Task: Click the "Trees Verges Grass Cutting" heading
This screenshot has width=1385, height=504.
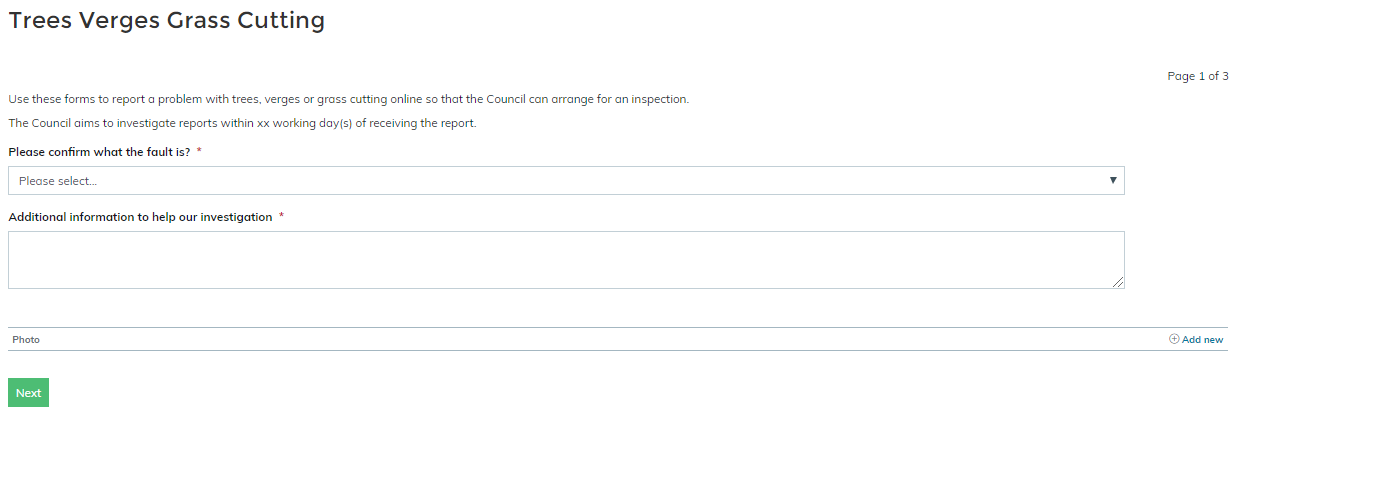Action: click(166, 20)
